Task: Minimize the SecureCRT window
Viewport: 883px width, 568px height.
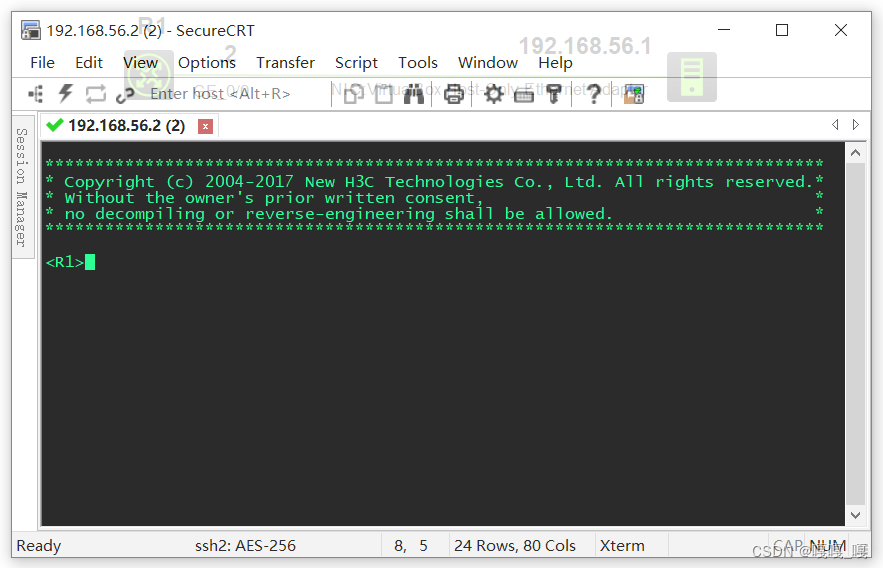Action: pos(724,30)
